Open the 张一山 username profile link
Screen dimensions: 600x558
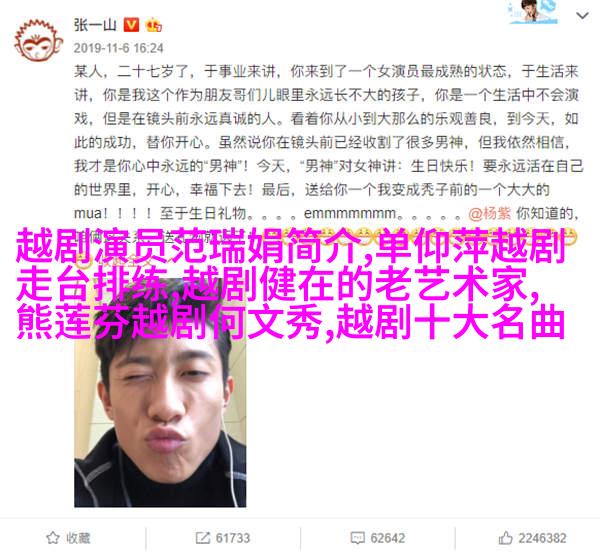click(x=95, y=25)
